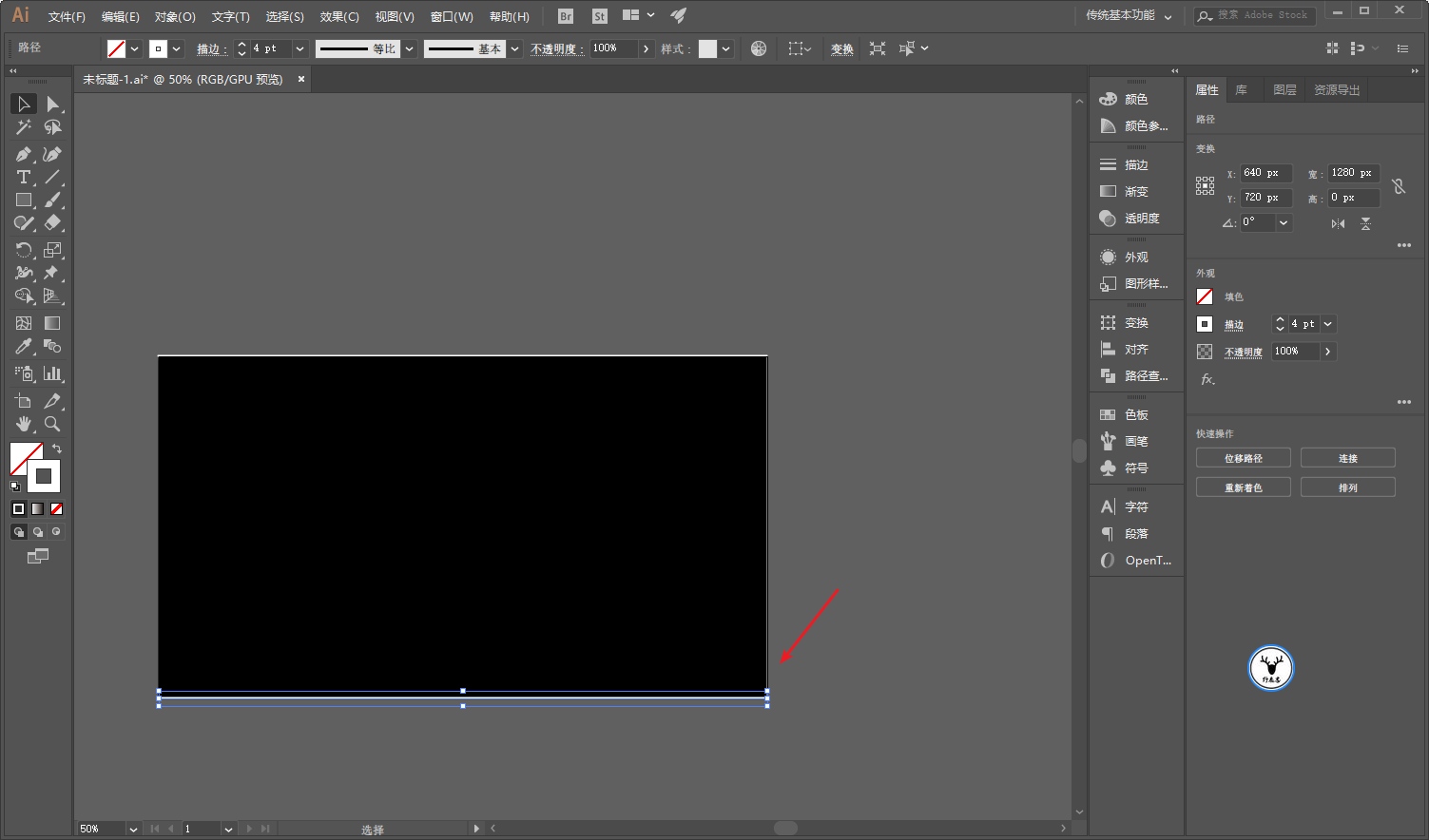Screen dimensions: 1429x840
Task: Choose the Paintbrush tool
Action: click(52, 200)
